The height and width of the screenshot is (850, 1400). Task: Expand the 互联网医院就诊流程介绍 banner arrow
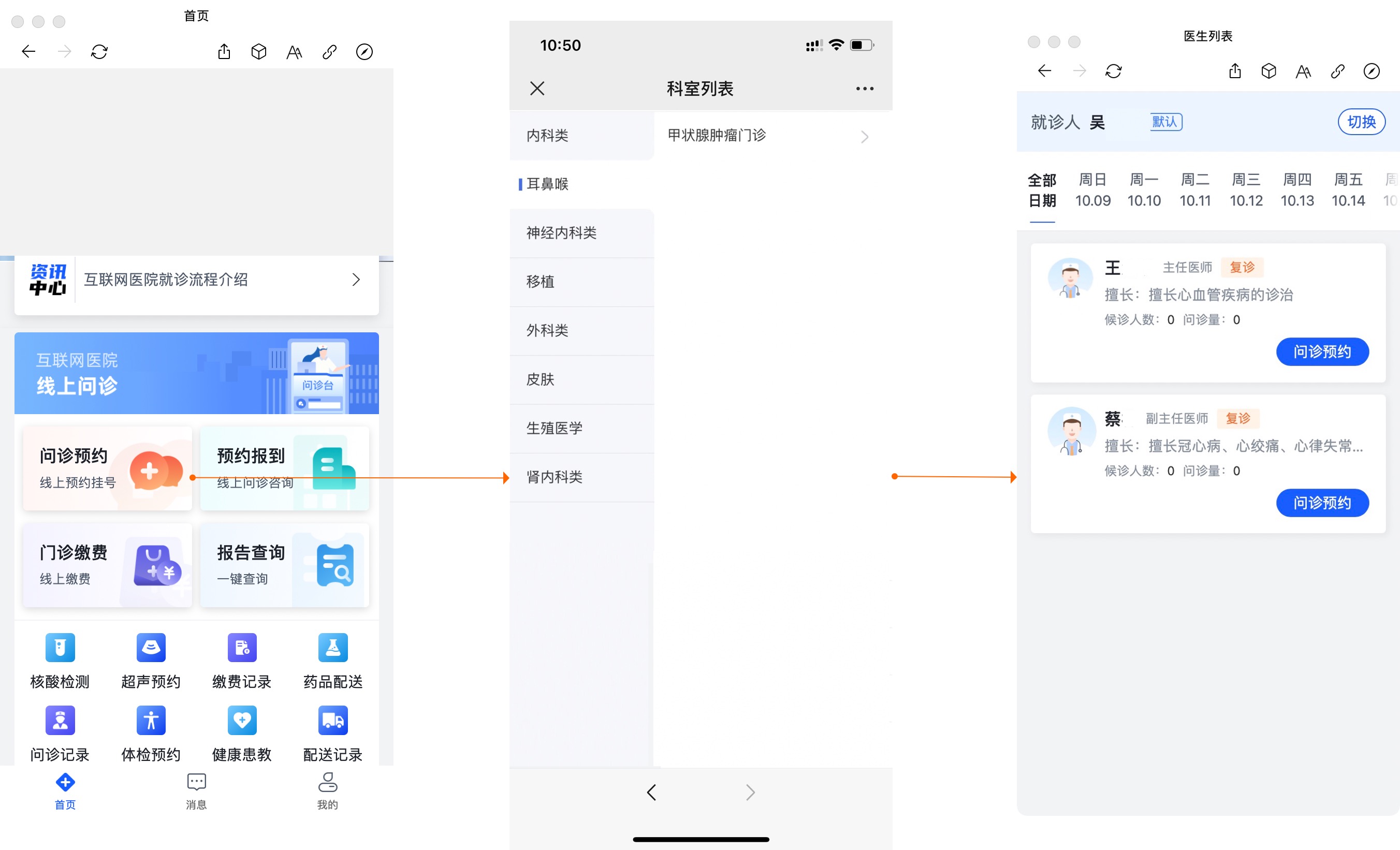coord(356,280)
